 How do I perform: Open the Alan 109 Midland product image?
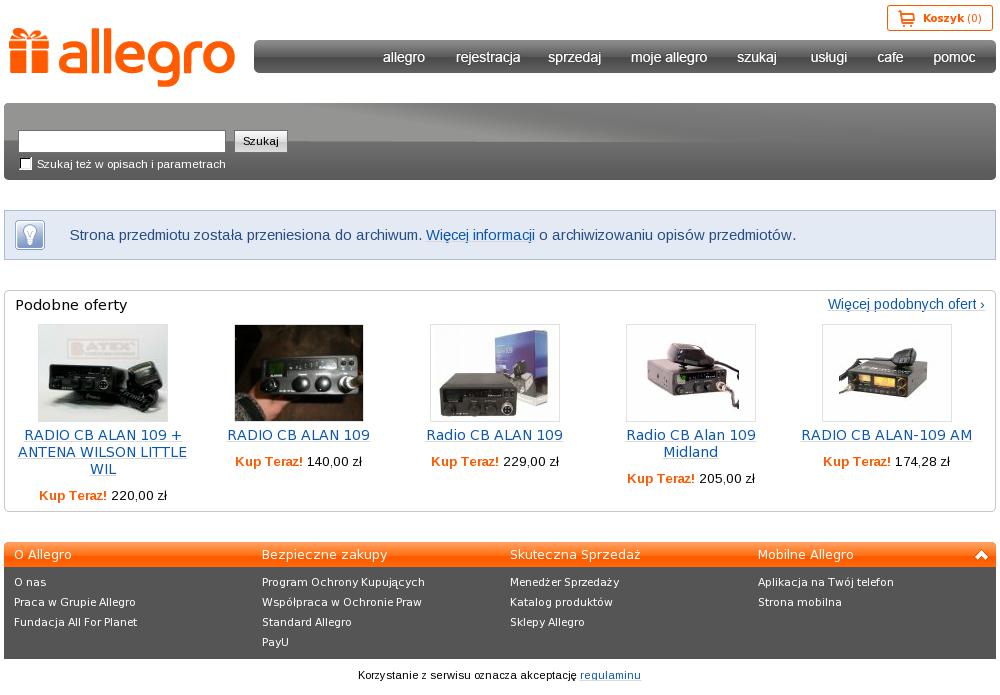pos(691,373)
